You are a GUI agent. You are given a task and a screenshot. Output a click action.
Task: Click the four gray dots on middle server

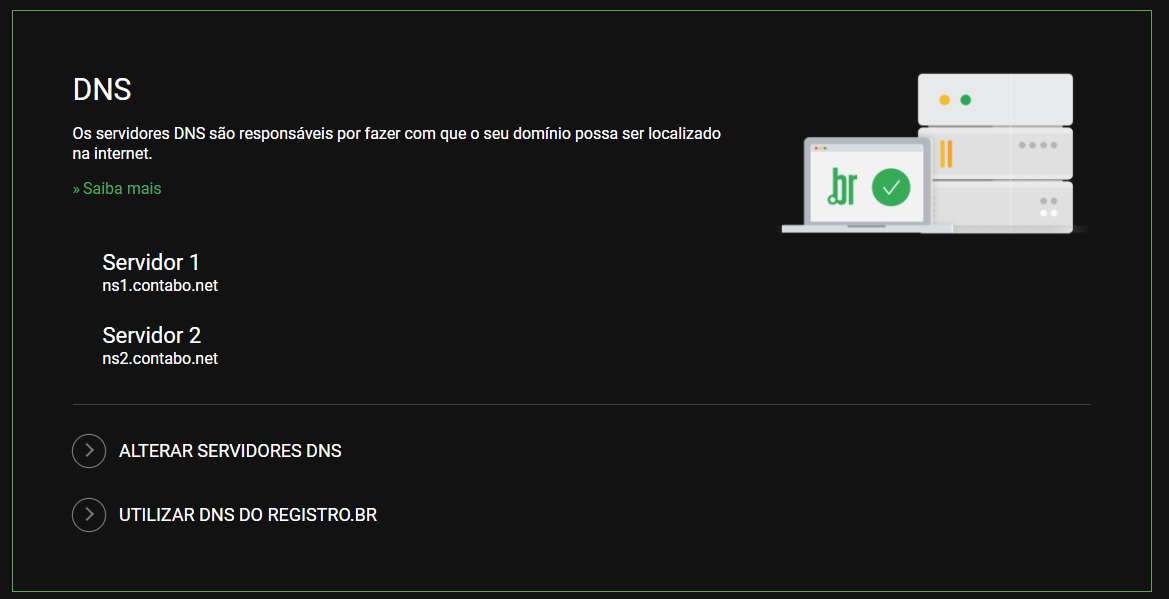click(1038, 145)
